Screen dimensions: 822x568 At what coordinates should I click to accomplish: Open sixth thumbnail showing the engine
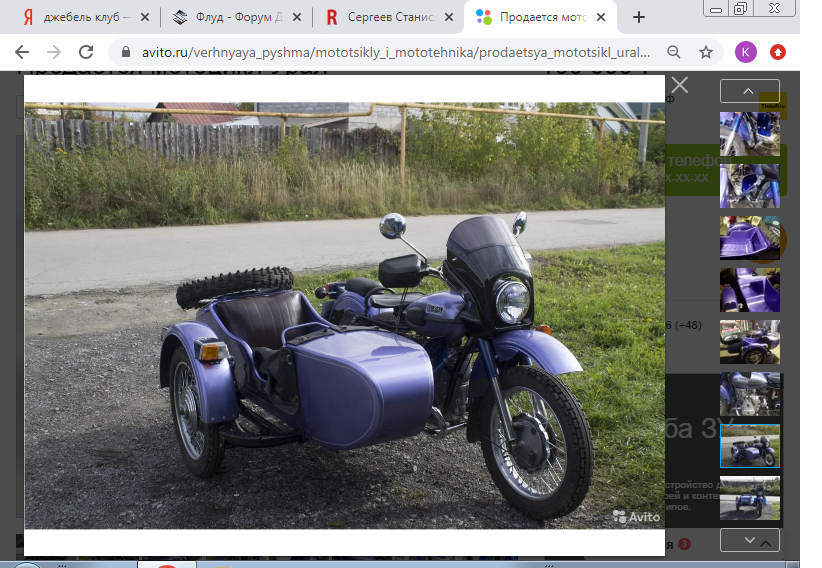coord(750,394)
